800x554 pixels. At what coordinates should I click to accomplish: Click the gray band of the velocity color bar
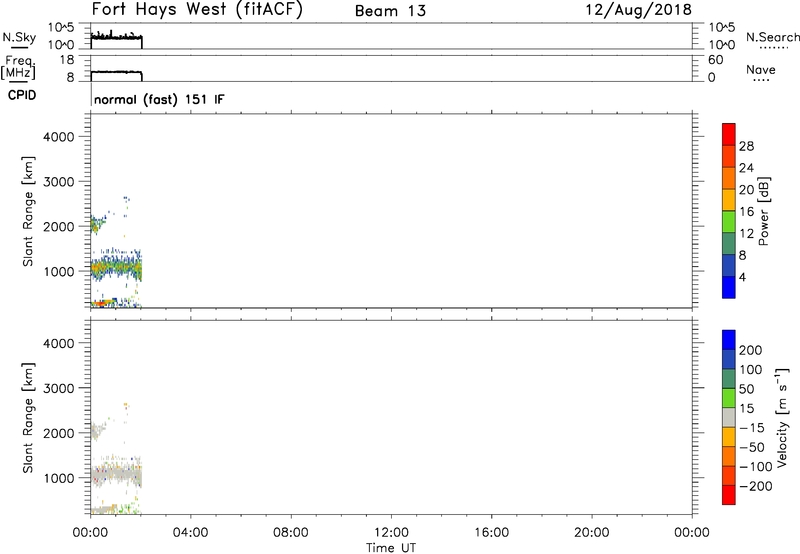[x=729, y=418]
